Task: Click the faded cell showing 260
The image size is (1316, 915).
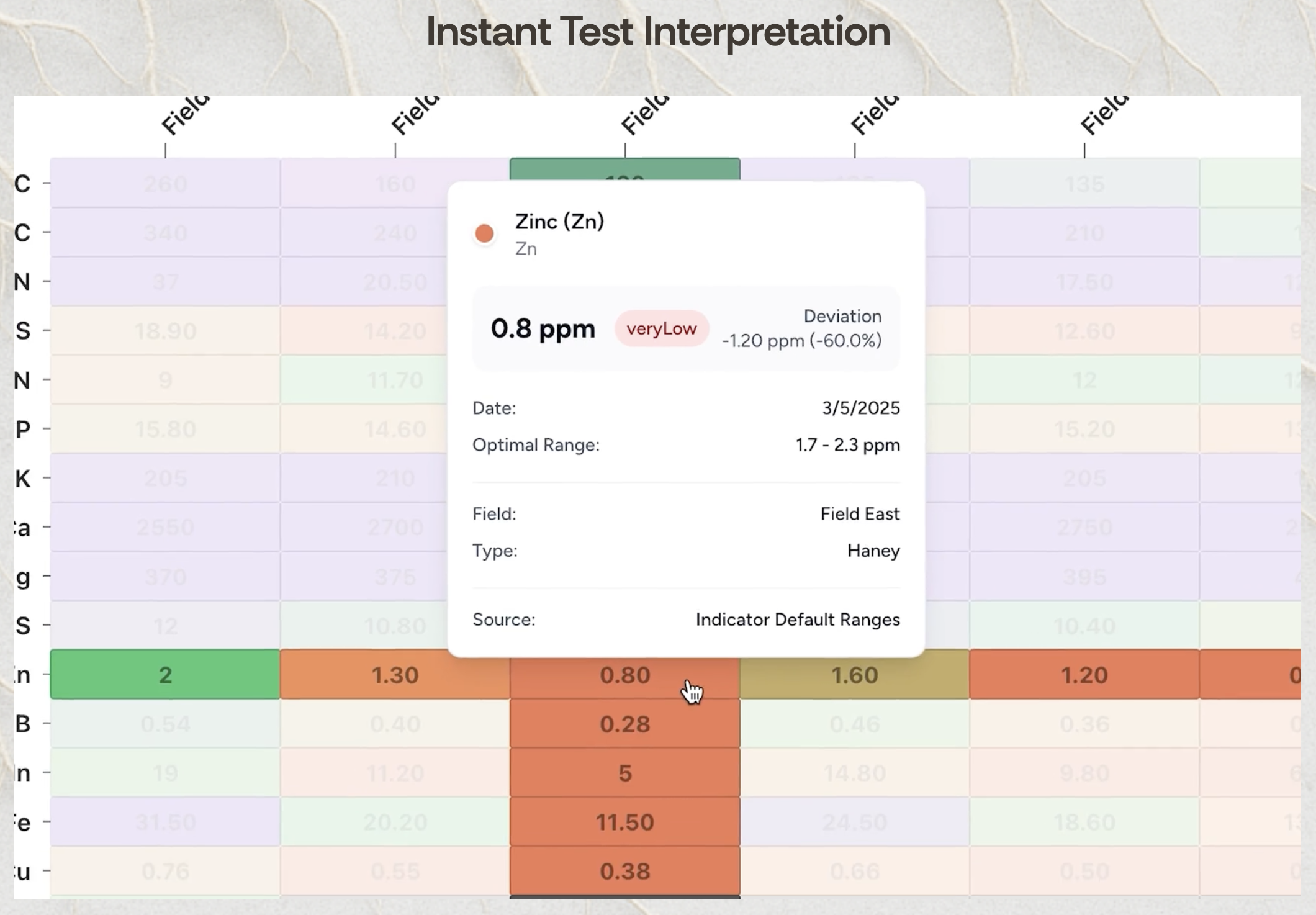Action: (165, 184)
